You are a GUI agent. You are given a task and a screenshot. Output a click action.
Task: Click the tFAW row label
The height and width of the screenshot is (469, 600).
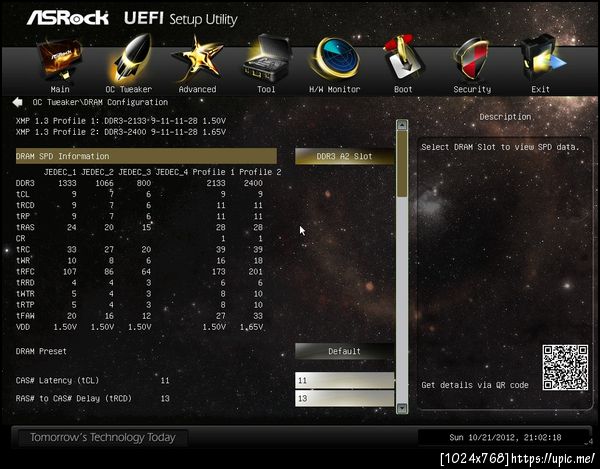click(x=25, y=316)
